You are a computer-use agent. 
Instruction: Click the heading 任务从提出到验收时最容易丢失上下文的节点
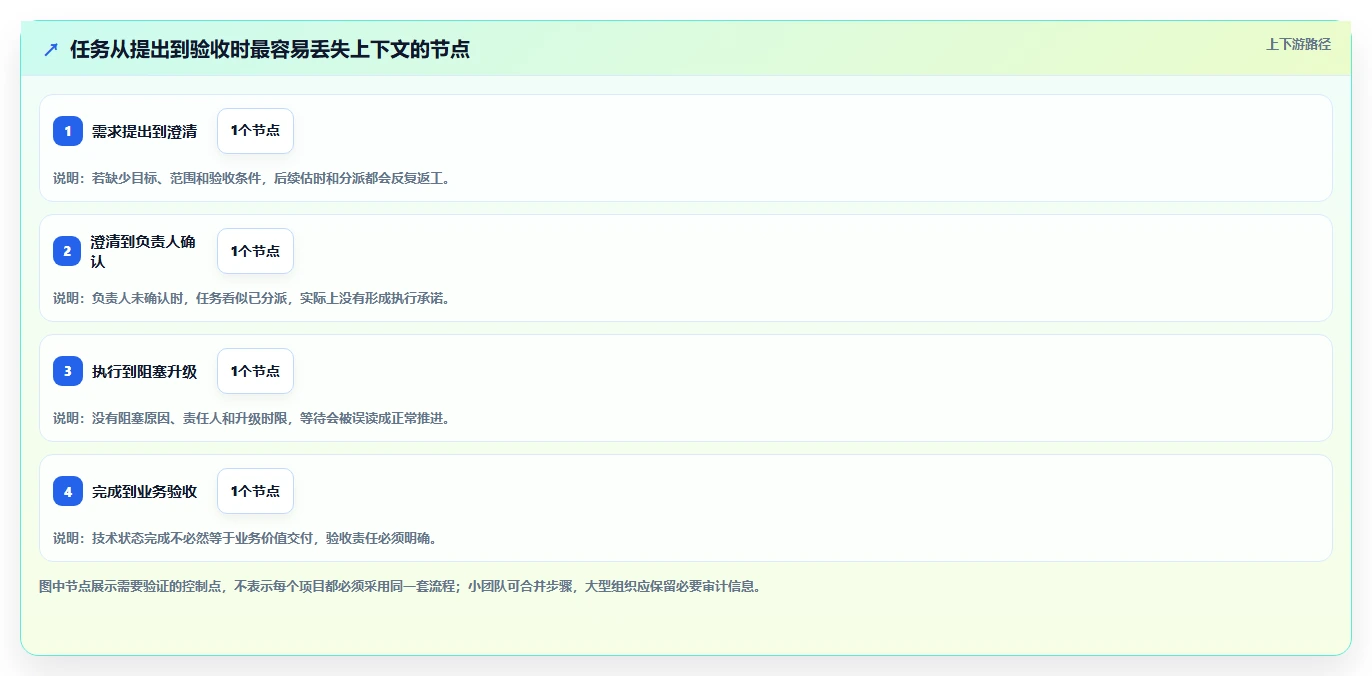point(270,49)
